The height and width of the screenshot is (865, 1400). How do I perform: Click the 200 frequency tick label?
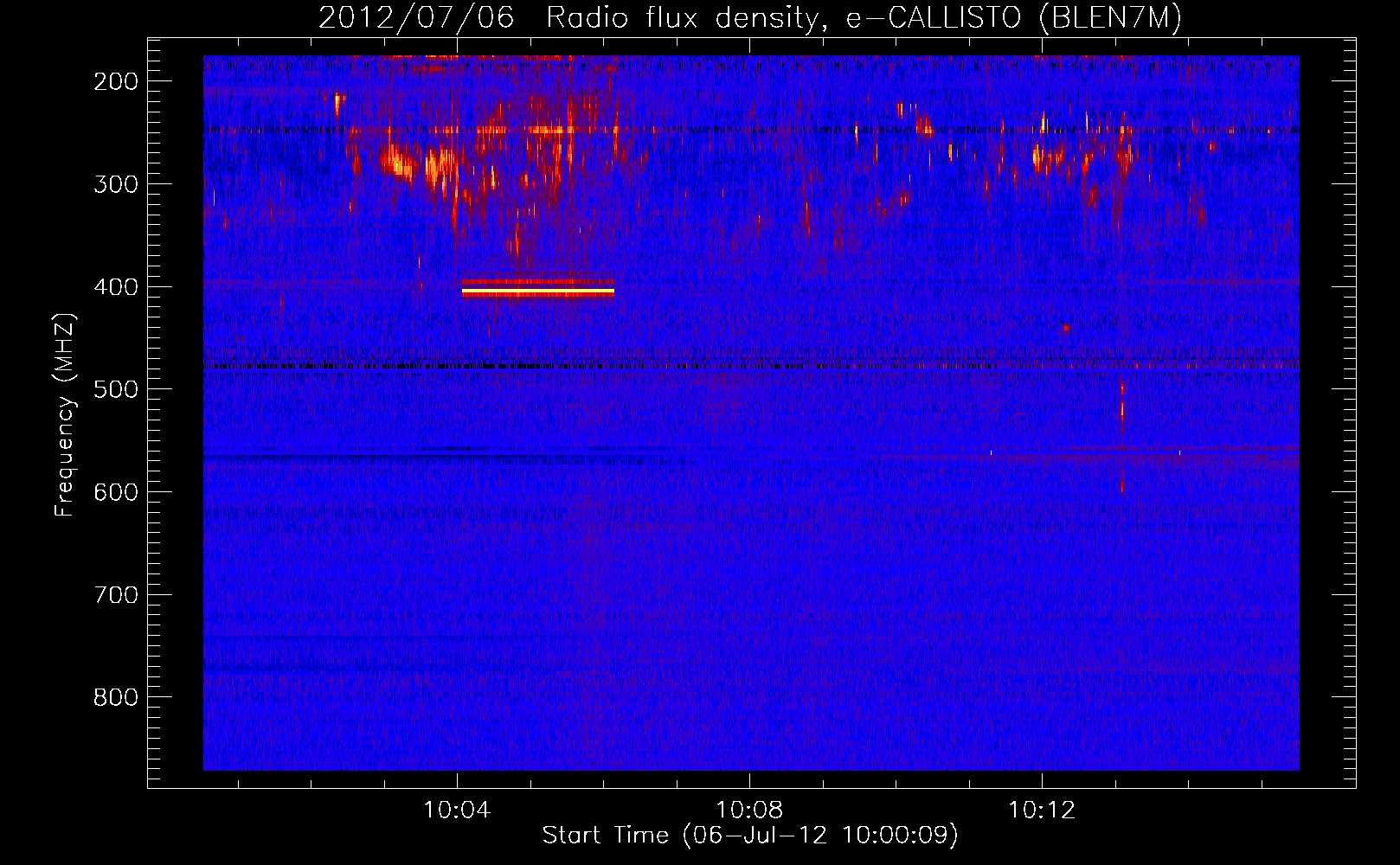click(x=116, y=81)
